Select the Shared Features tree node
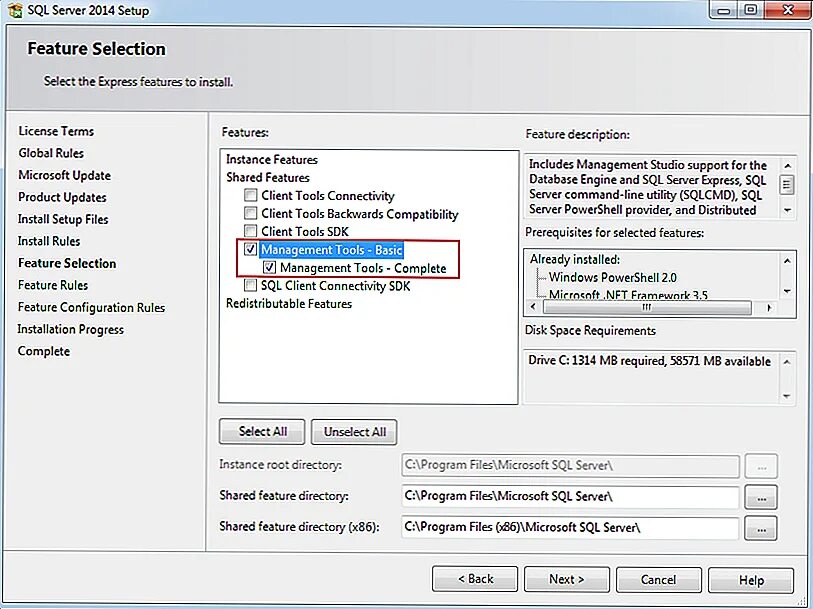This screenshot has width=813, height=609. coord(268,177)
